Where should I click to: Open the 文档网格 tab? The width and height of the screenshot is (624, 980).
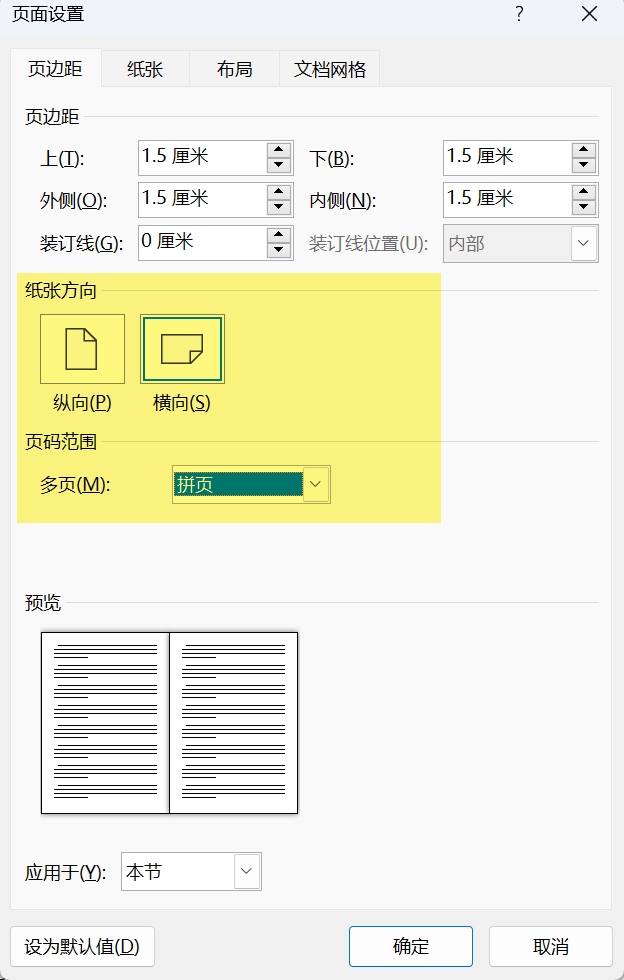[330, 69]
